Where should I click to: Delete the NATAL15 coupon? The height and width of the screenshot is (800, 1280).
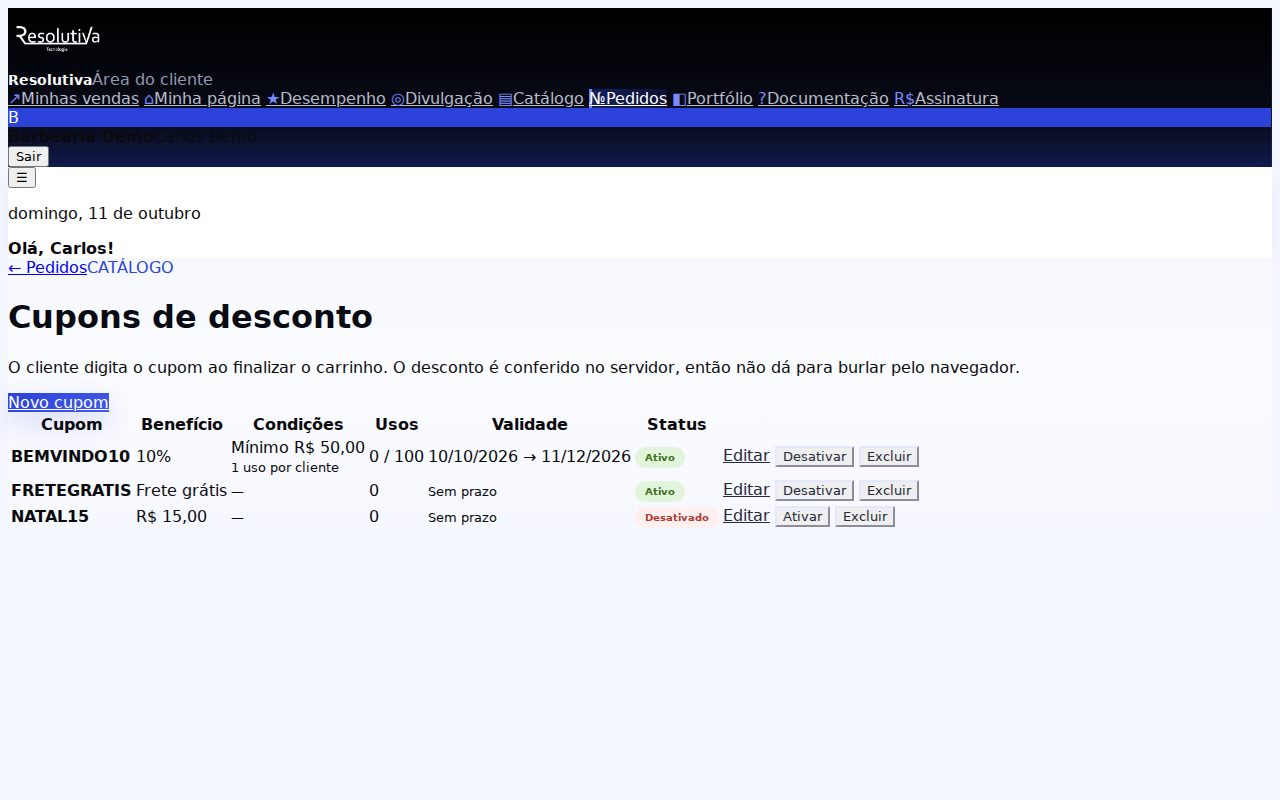865,516
